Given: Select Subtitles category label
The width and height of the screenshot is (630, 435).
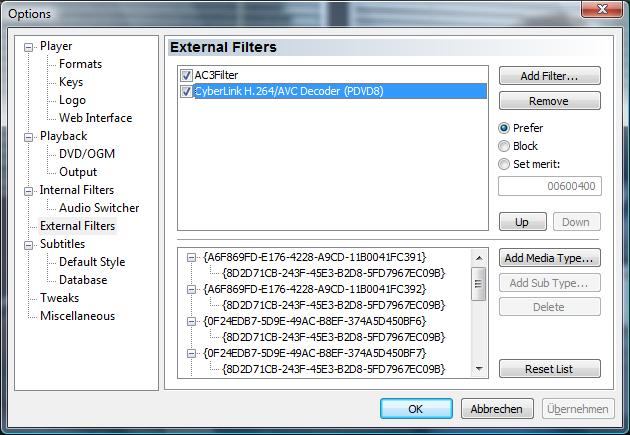Looking at the screenshot, I should (63, 244).
